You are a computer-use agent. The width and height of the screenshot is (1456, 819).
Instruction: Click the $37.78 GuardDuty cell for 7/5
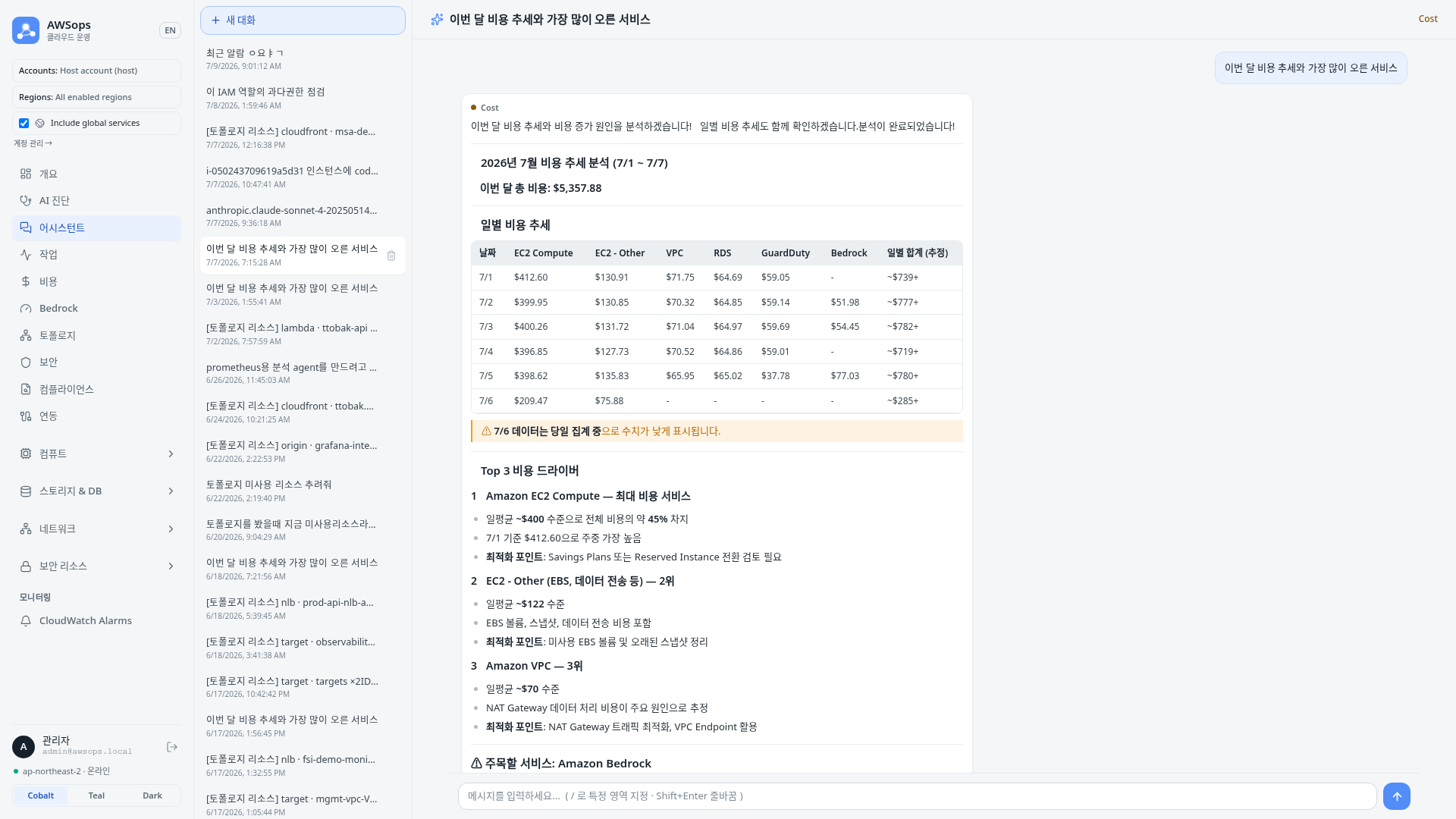click(x=775, y=376)
